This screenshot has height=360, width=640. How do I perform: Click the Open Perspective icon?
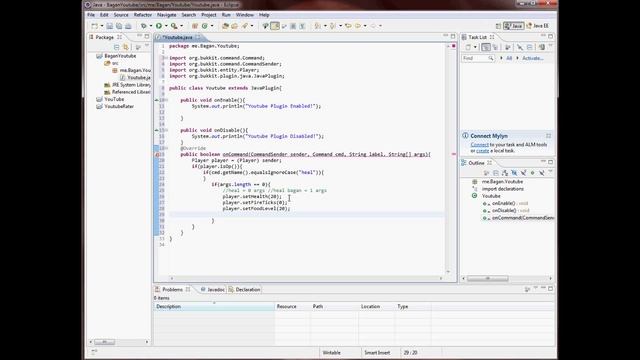[x=498, y=26]
